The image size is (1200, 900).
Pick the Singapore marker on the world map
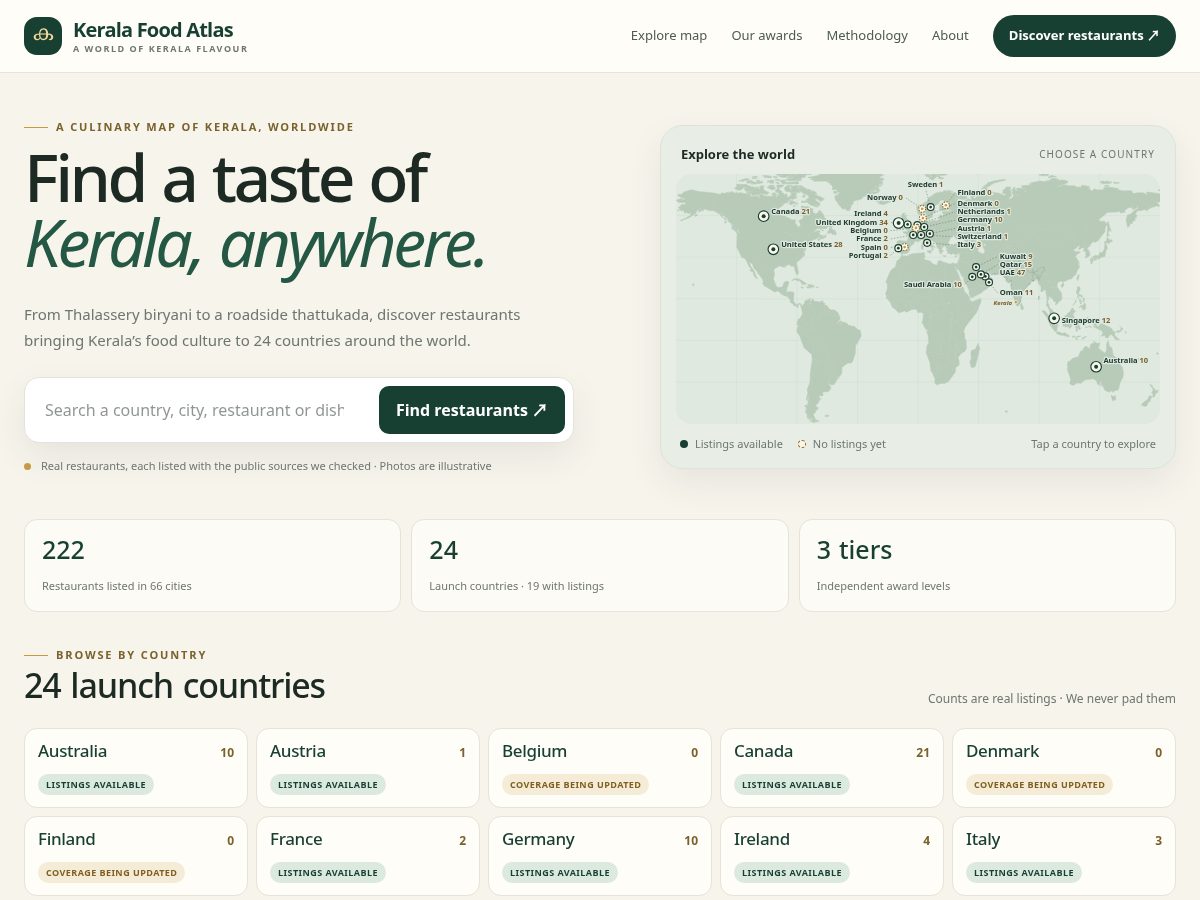(1054, 318)
